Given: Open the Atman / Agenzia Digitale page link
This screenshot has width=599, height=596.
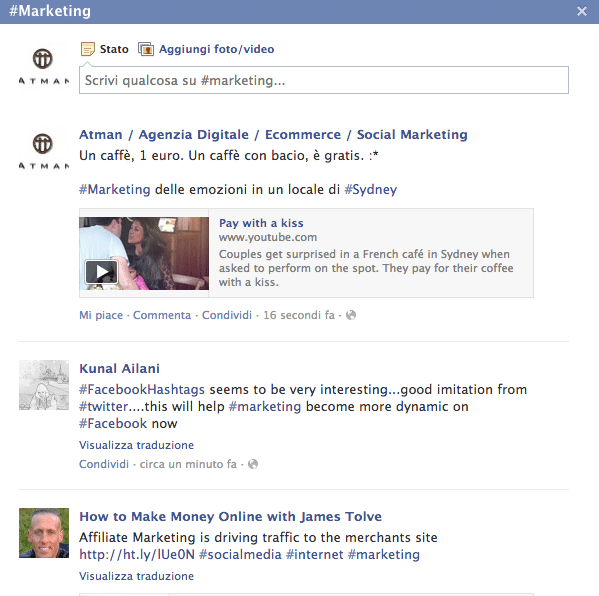Looking at the screenshot, I should pyautogui.click(x=273, y=134).
